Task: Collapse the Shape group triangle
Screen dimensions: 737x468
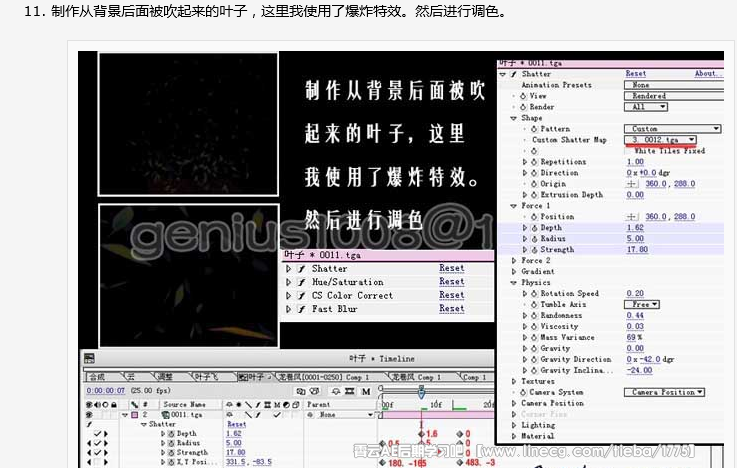Action: [514, 118]
